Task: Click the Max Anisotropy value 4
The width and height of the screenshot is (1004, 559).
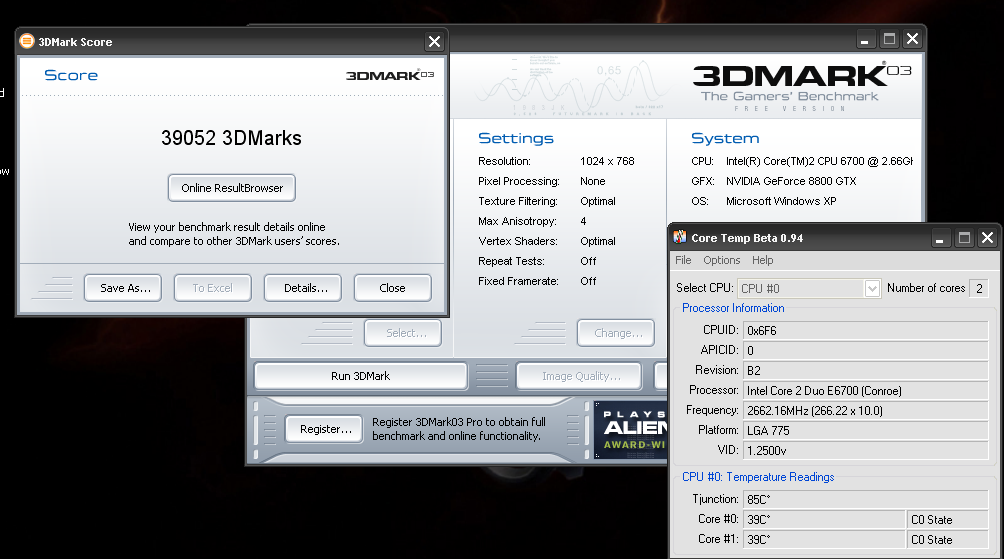Action: pos(583,221)
